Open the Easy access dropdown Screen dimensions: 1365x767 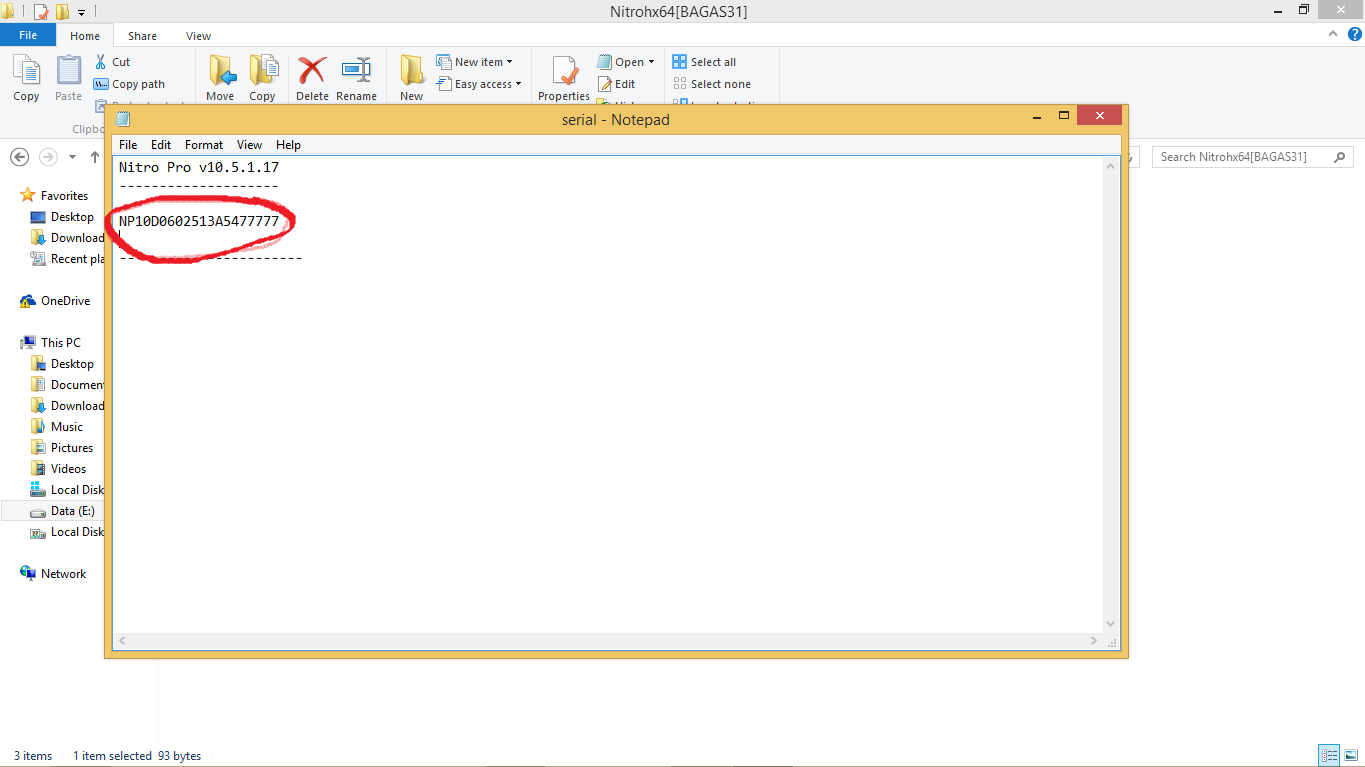click(479, 84)
